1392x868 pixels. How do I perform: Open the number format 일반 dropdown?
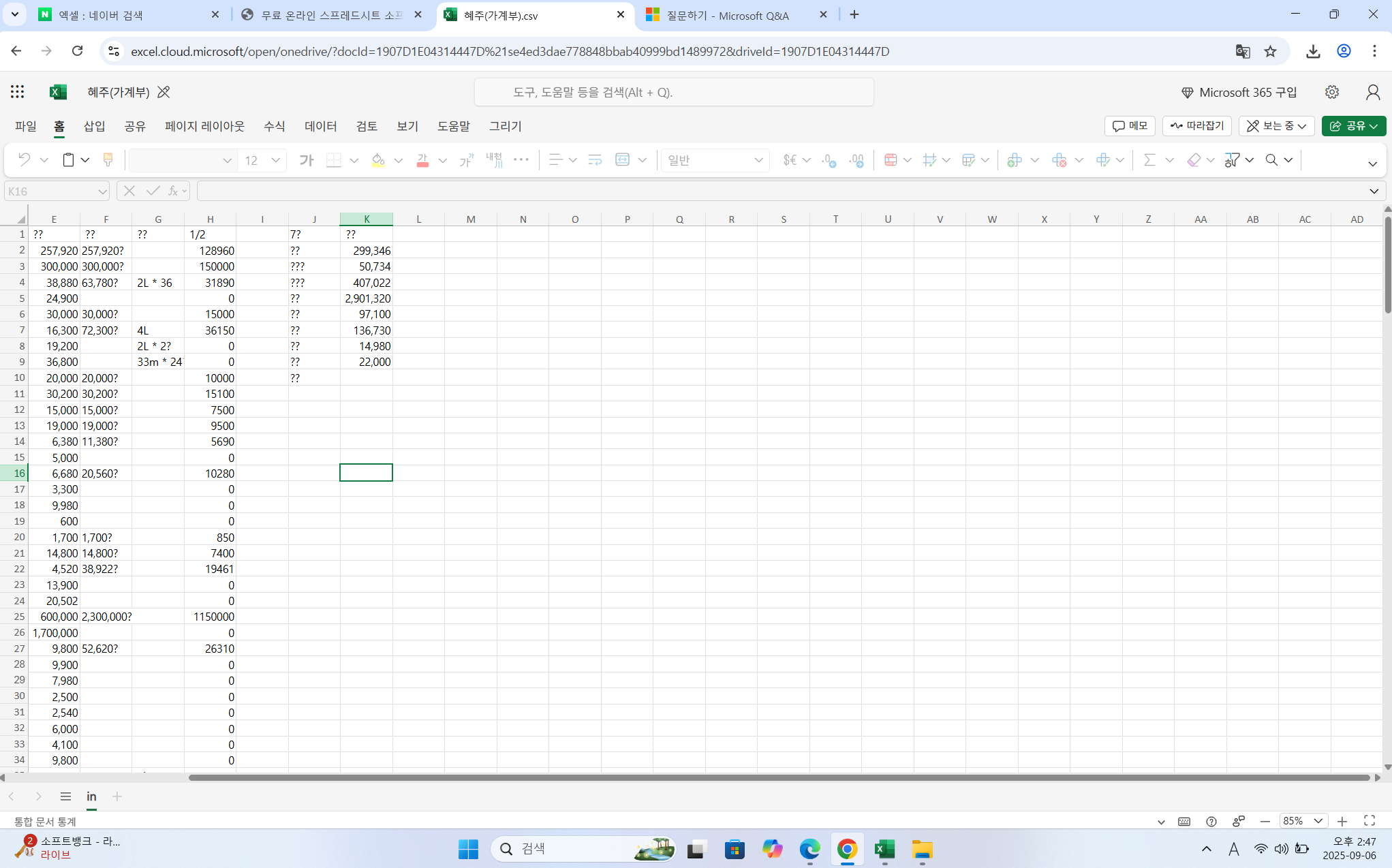pyautogui.click(x=758, y=160)
